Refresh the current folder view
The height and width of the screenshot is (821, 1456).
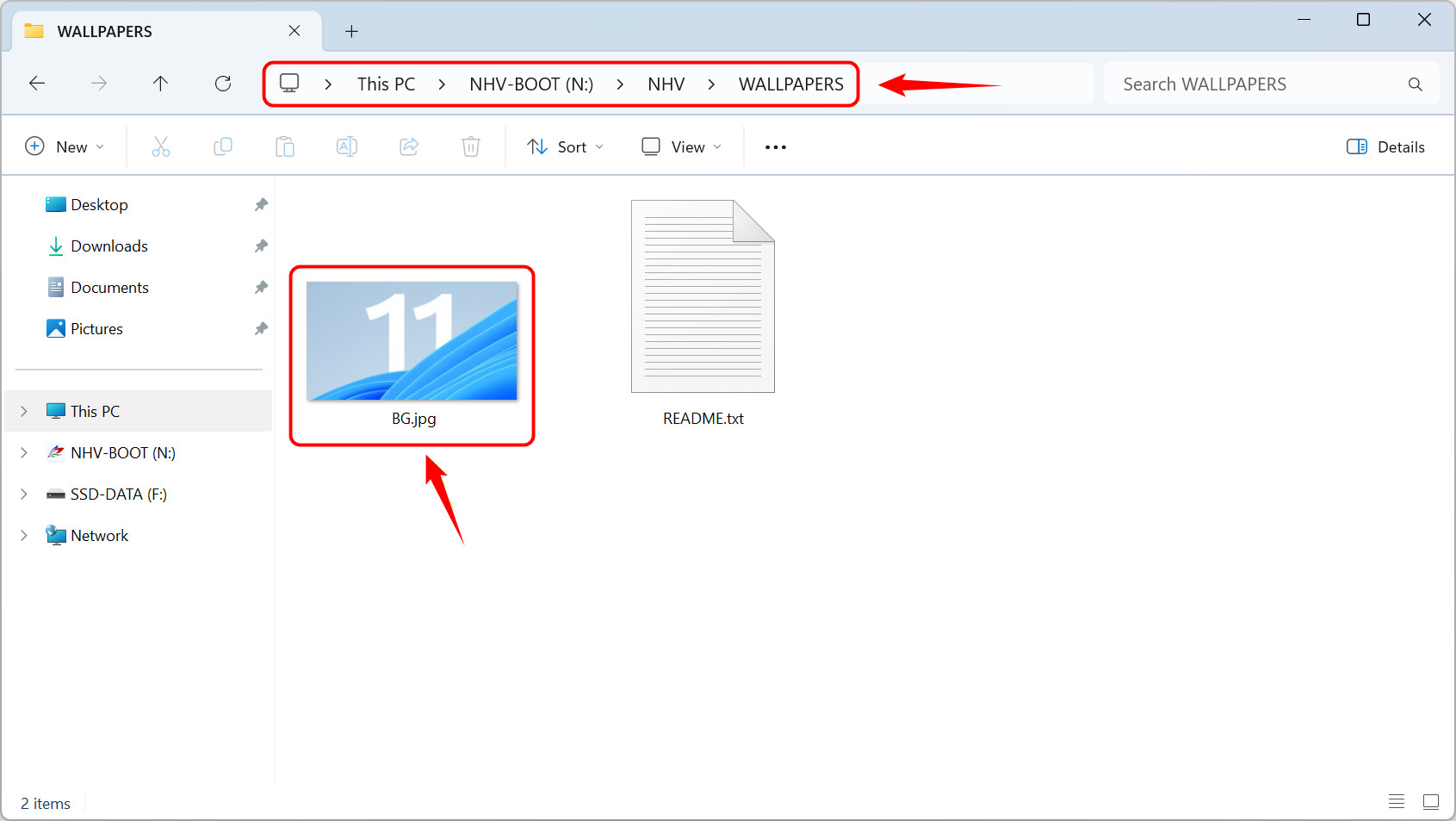point(223,84)
